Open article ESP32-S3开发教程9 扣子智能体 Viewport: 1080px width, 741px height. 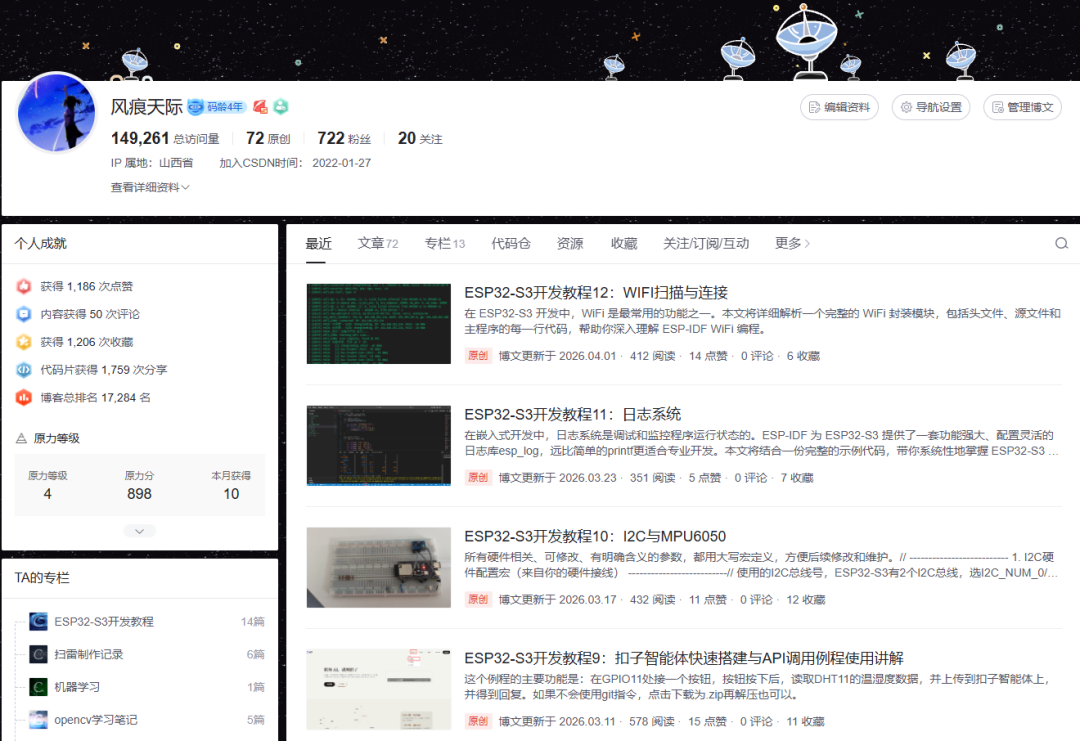point(684,658)
